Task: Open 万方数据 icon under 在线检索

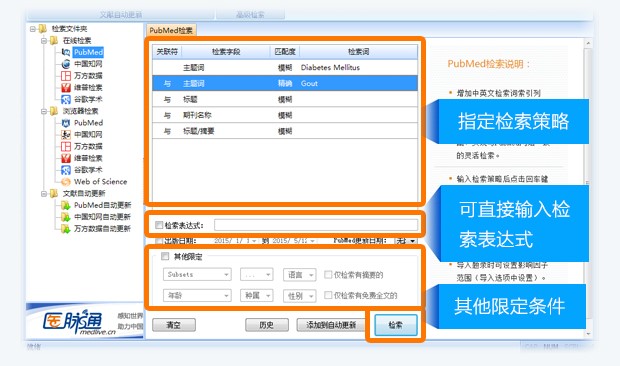Action: point(66,75)
